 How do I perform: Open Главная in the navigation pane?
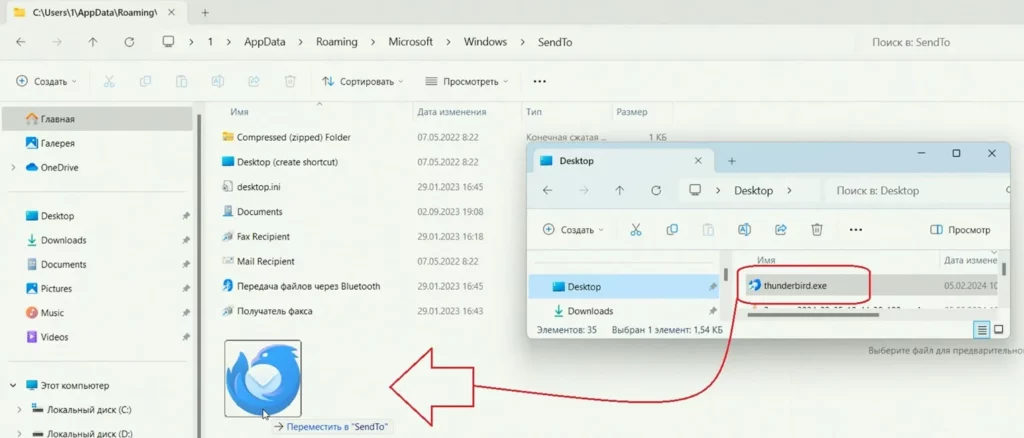(x=97, y=119)
